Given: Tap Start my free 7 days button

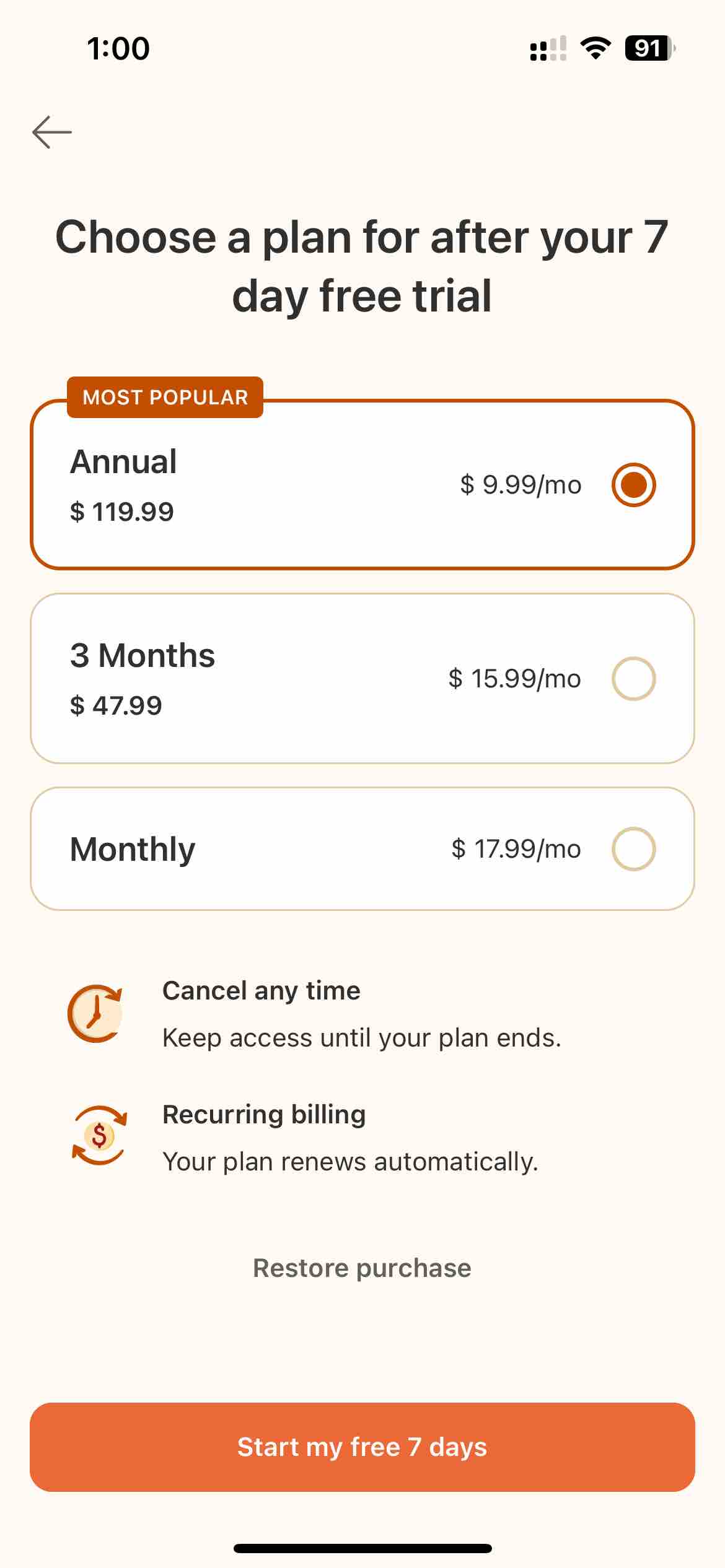Looking at the screenshot, I should [x=362, y=1447].
